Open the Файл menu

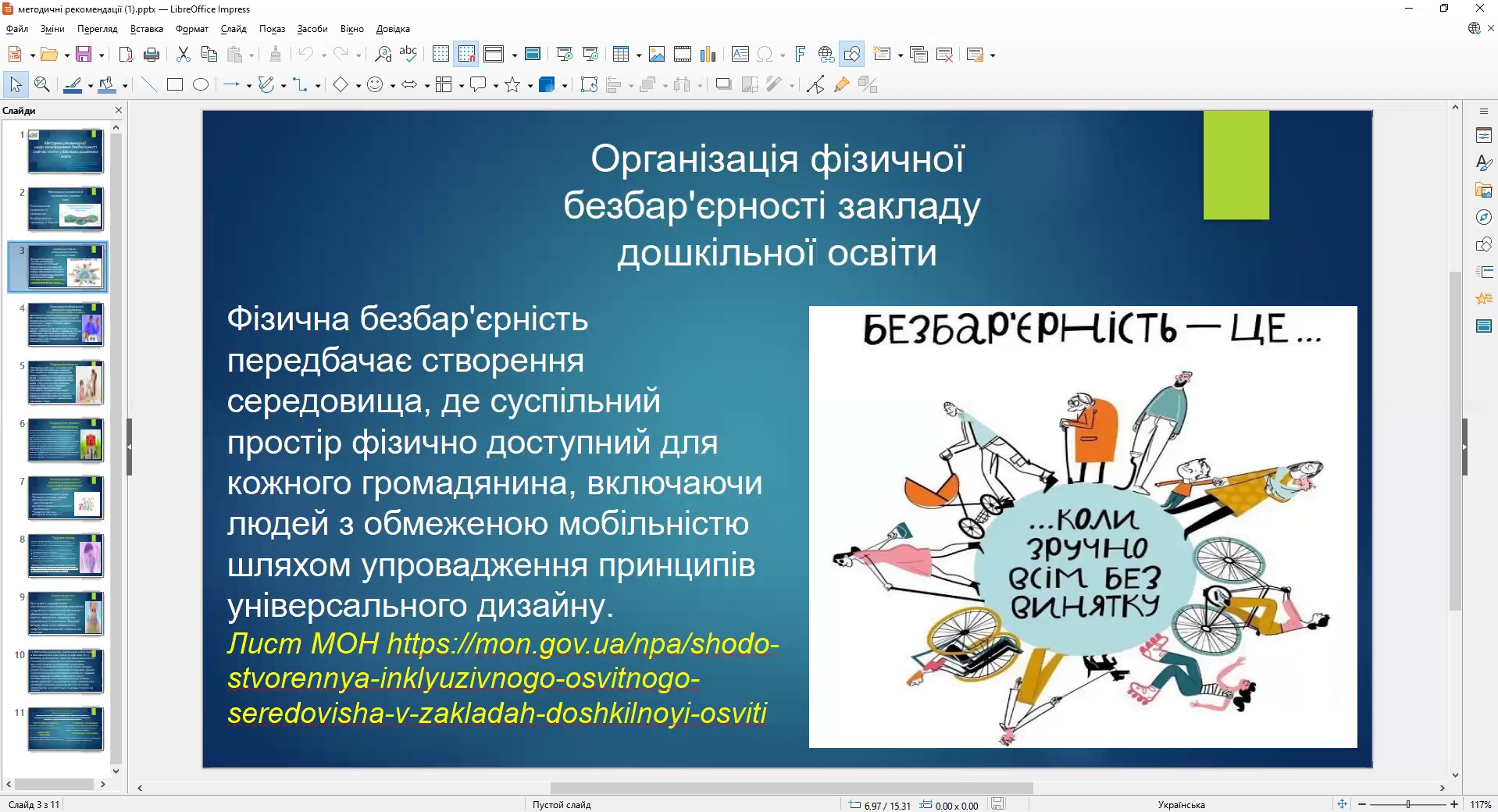(x=17, y=29)
